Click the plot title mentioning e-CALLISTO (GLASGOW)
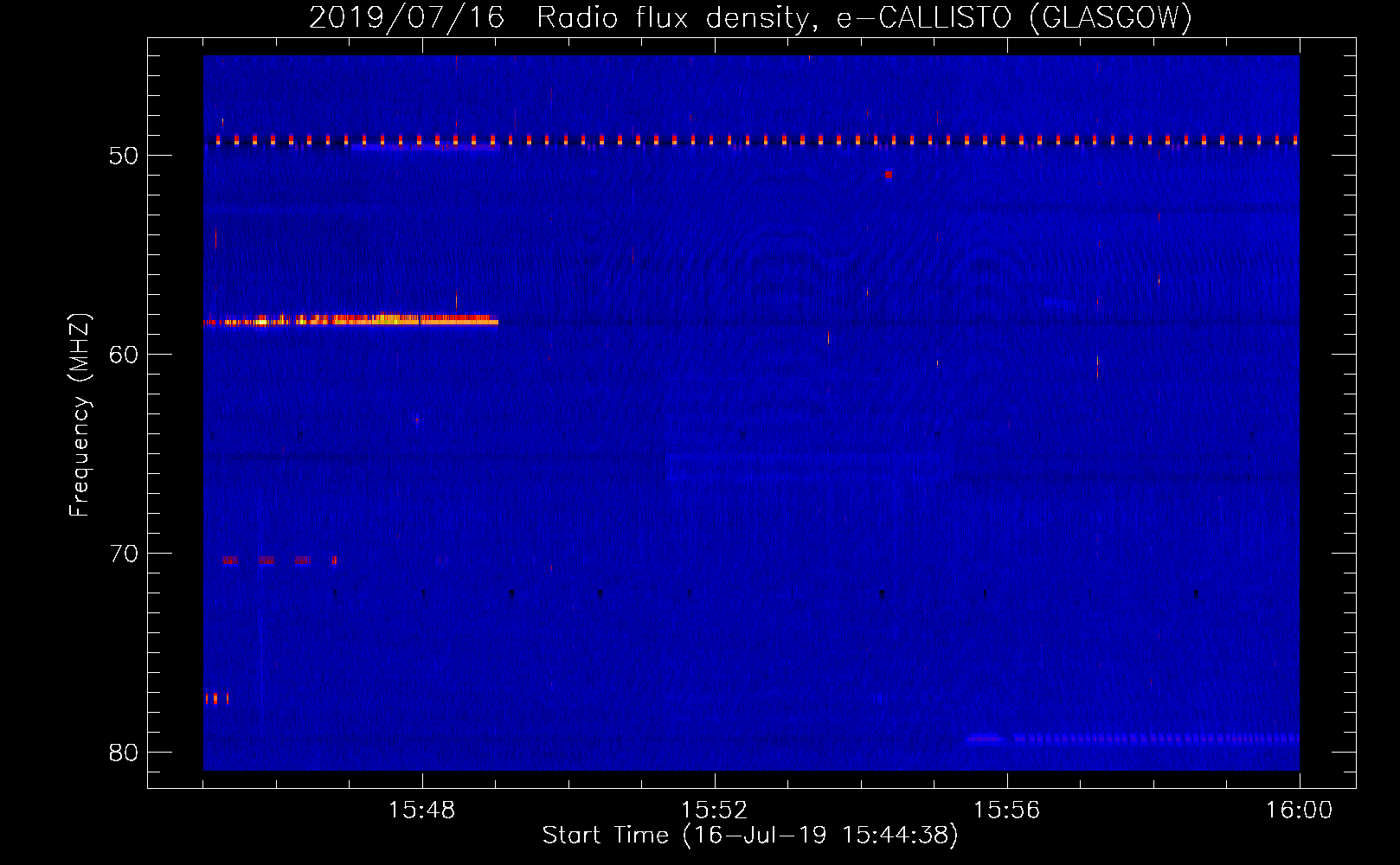The height and width of the screenshot is (865, 1400). (x=750, y=17)
